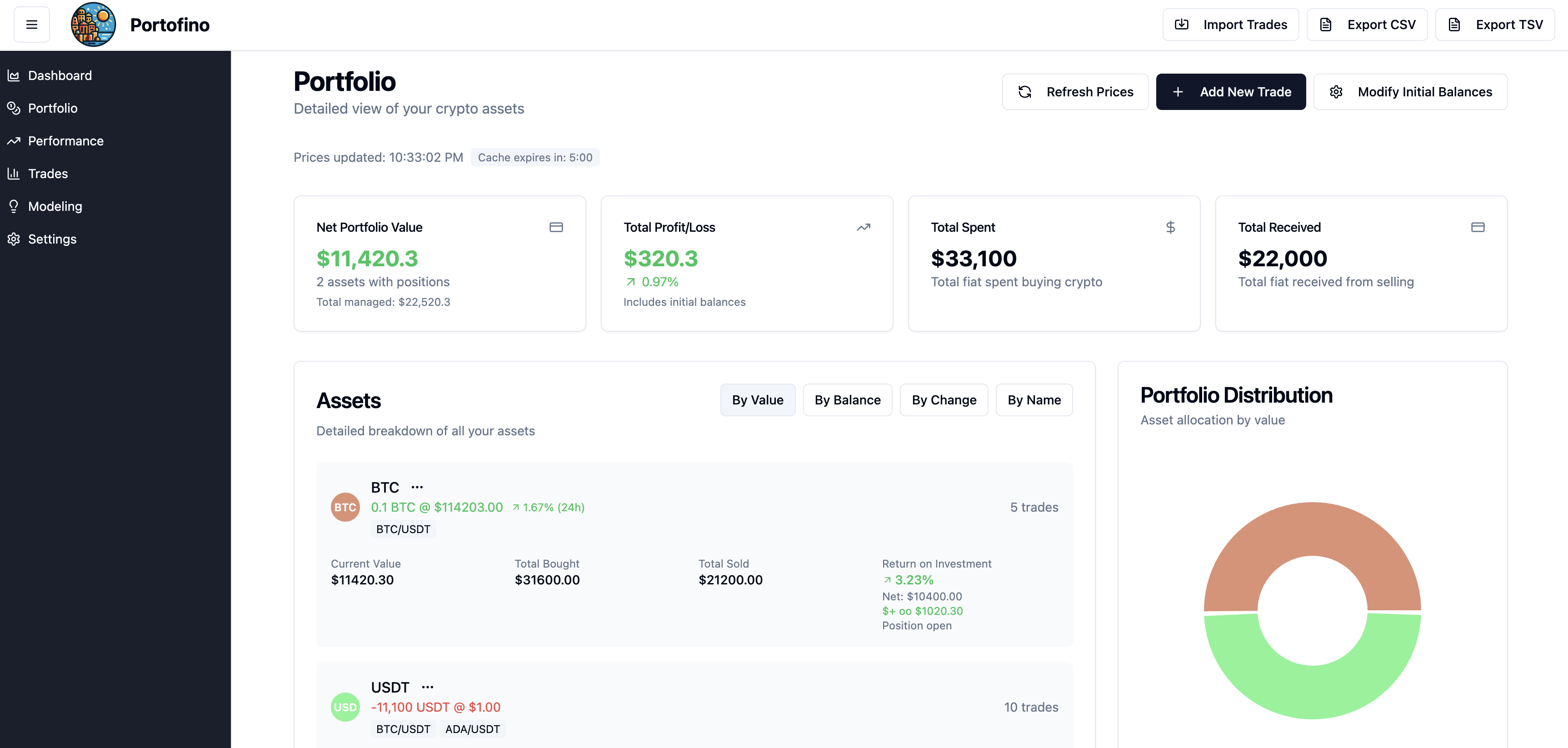The image size is (1568, 748).
Task: Click the Export TSV button
Action: pyautogui.click(x=1495, y=25)
